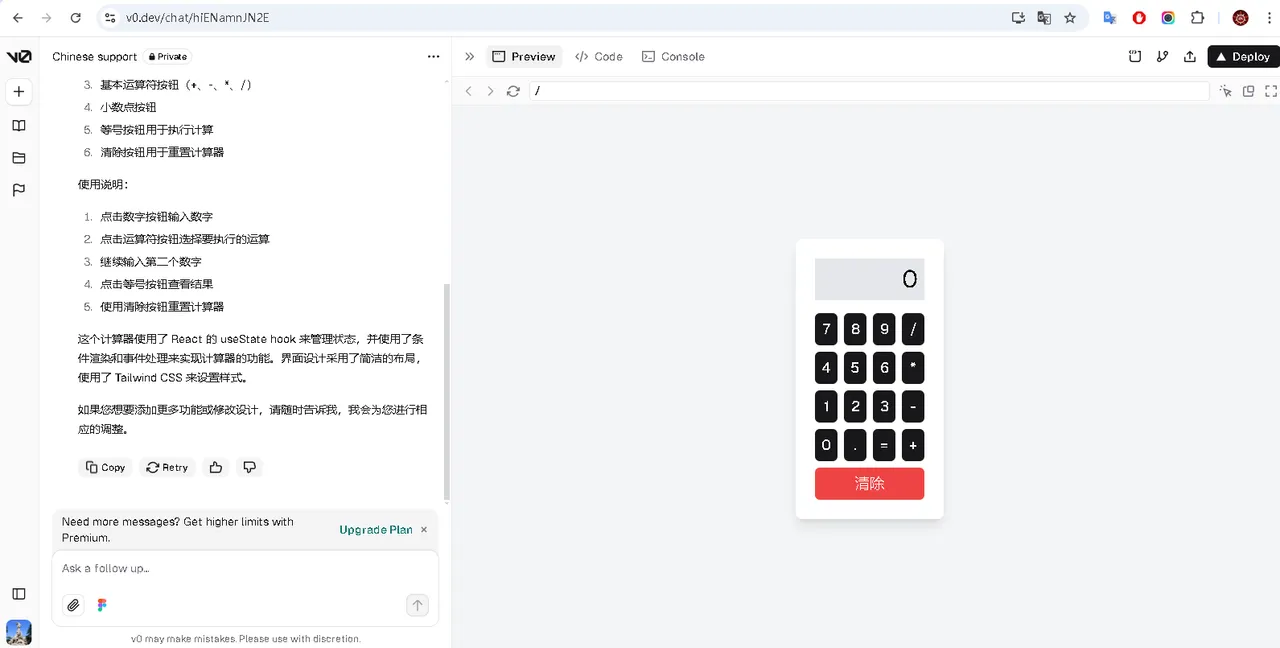This screenshot has height=648, width=1280.
Task: Click calculator button 7
Action: click(826, 329)
